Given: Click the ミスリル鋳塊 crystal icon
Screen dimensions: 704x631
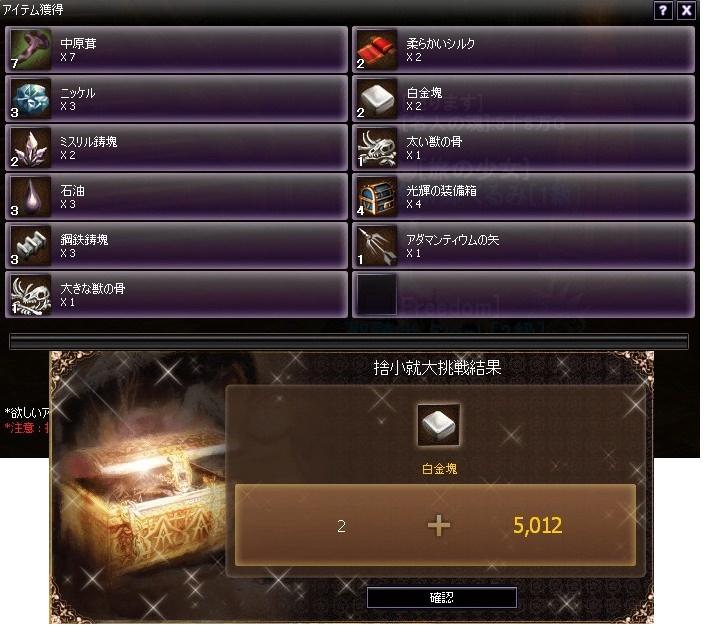Looking at the screenshot, I should 30,147.
